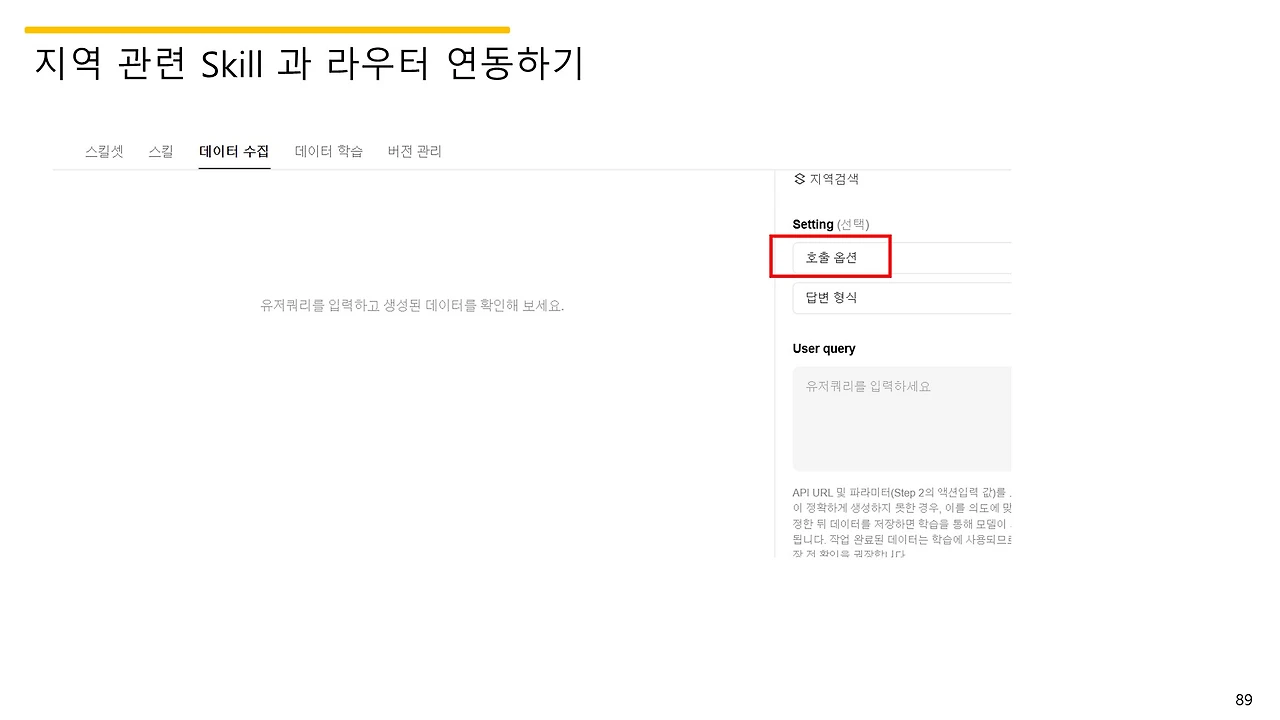
Task: Switch to the 스킬셋 tab
Action: pos(104,151)
